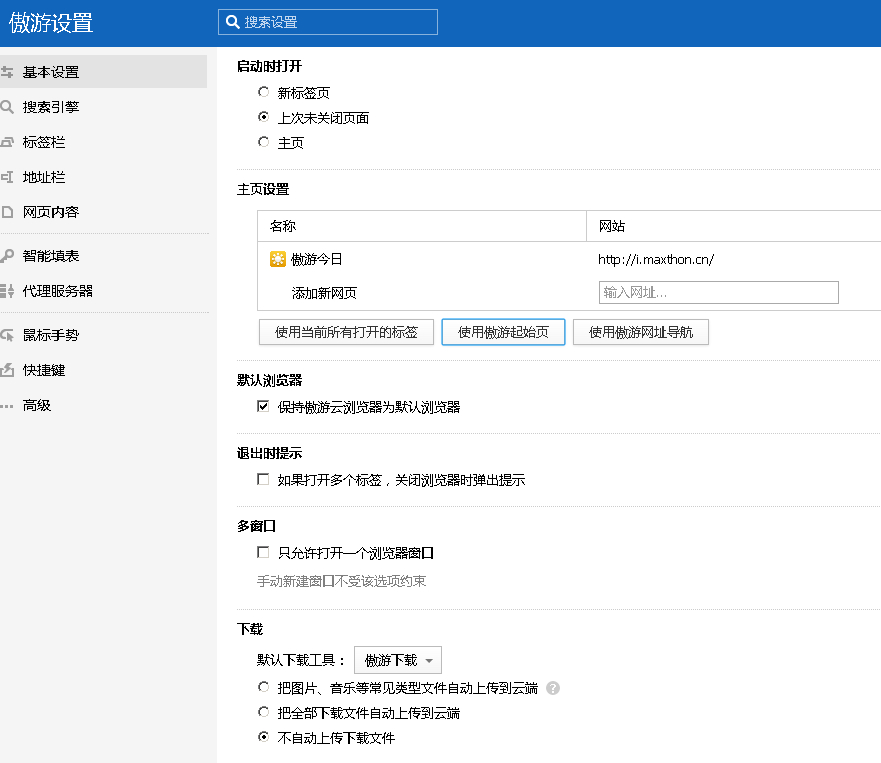Screen dimensions: 881x763
Task: Click the 标签栏 sidebar icon
Action: tap(6, 142)
